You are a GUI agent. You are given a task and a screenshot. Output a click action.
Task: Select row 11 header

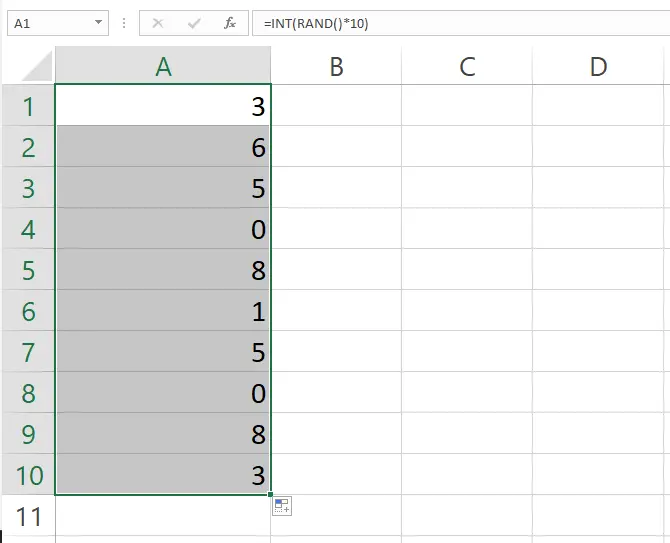(x=28, y=516)
